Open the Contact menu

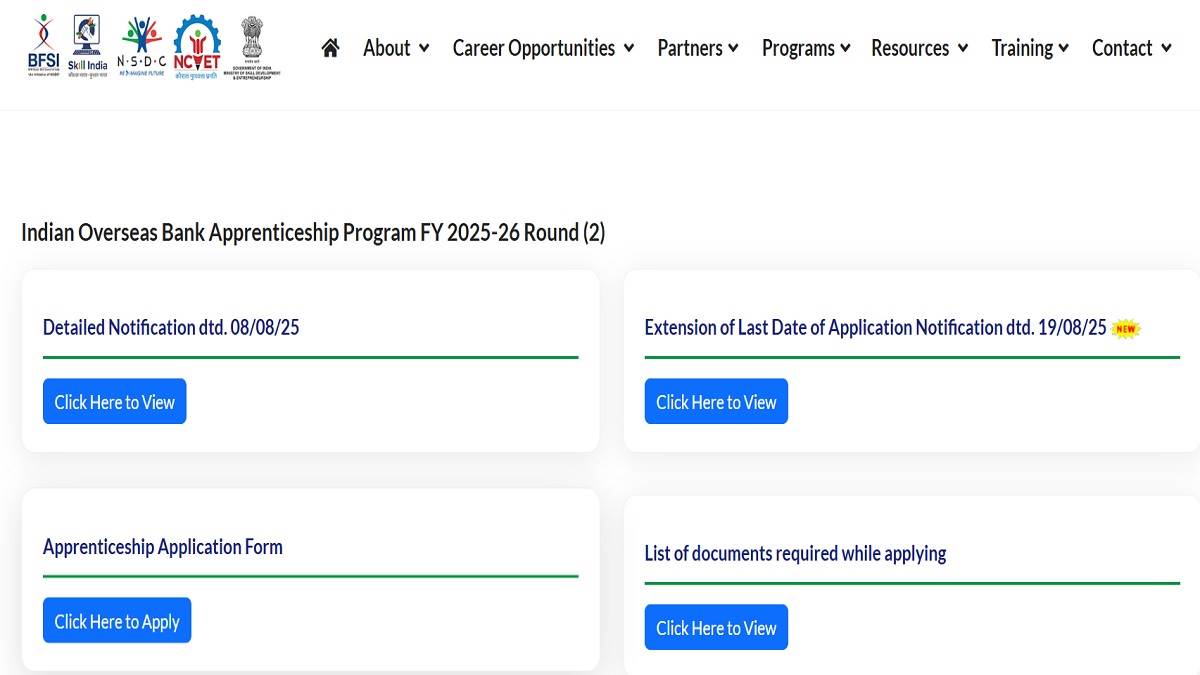coord(1131,48)
